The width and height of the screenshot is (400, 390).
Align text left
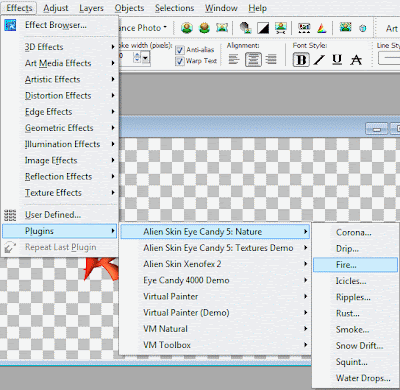click(234, 60)
